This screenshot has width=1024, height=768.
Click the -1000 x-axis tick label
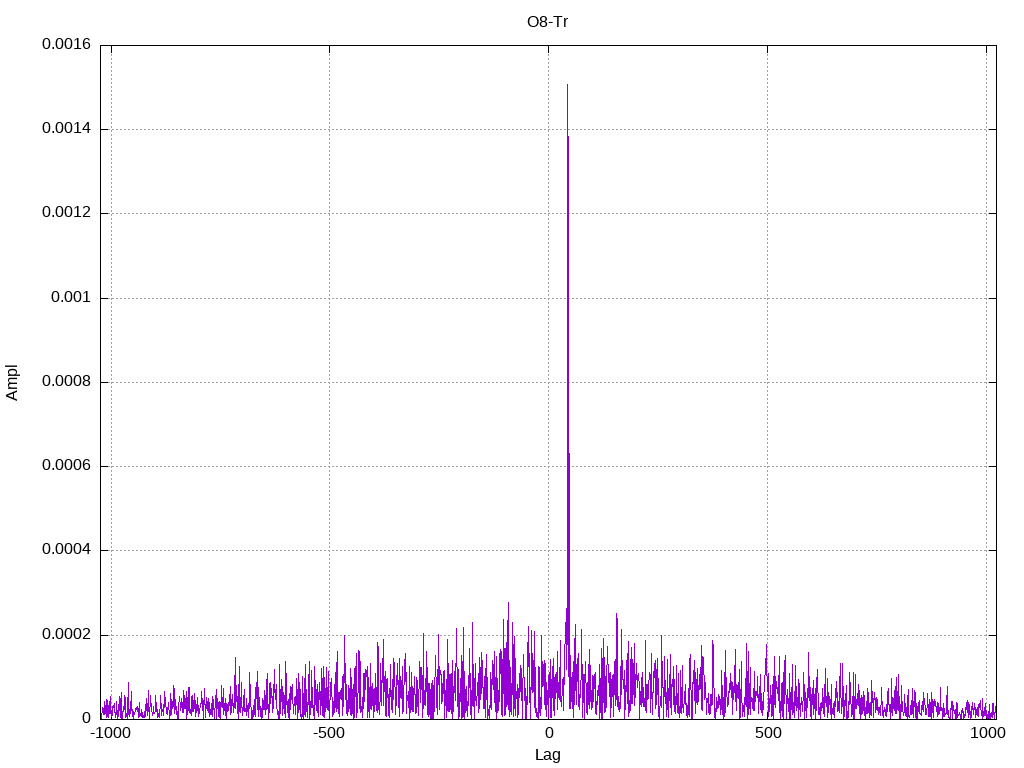coord(111,734)
